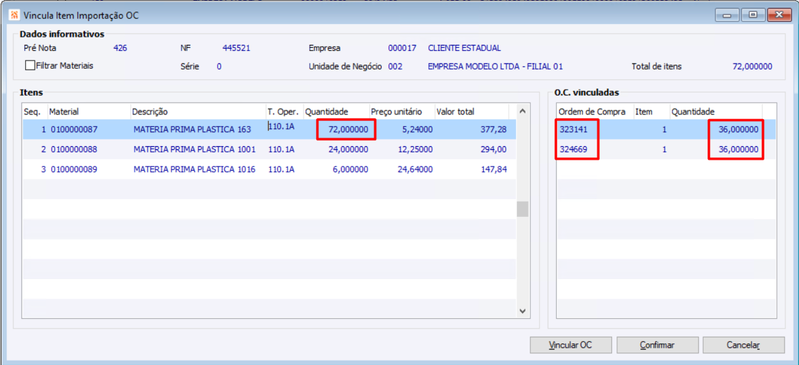
Task: Click the NF value 445521
Action: (x=236, y=48)
